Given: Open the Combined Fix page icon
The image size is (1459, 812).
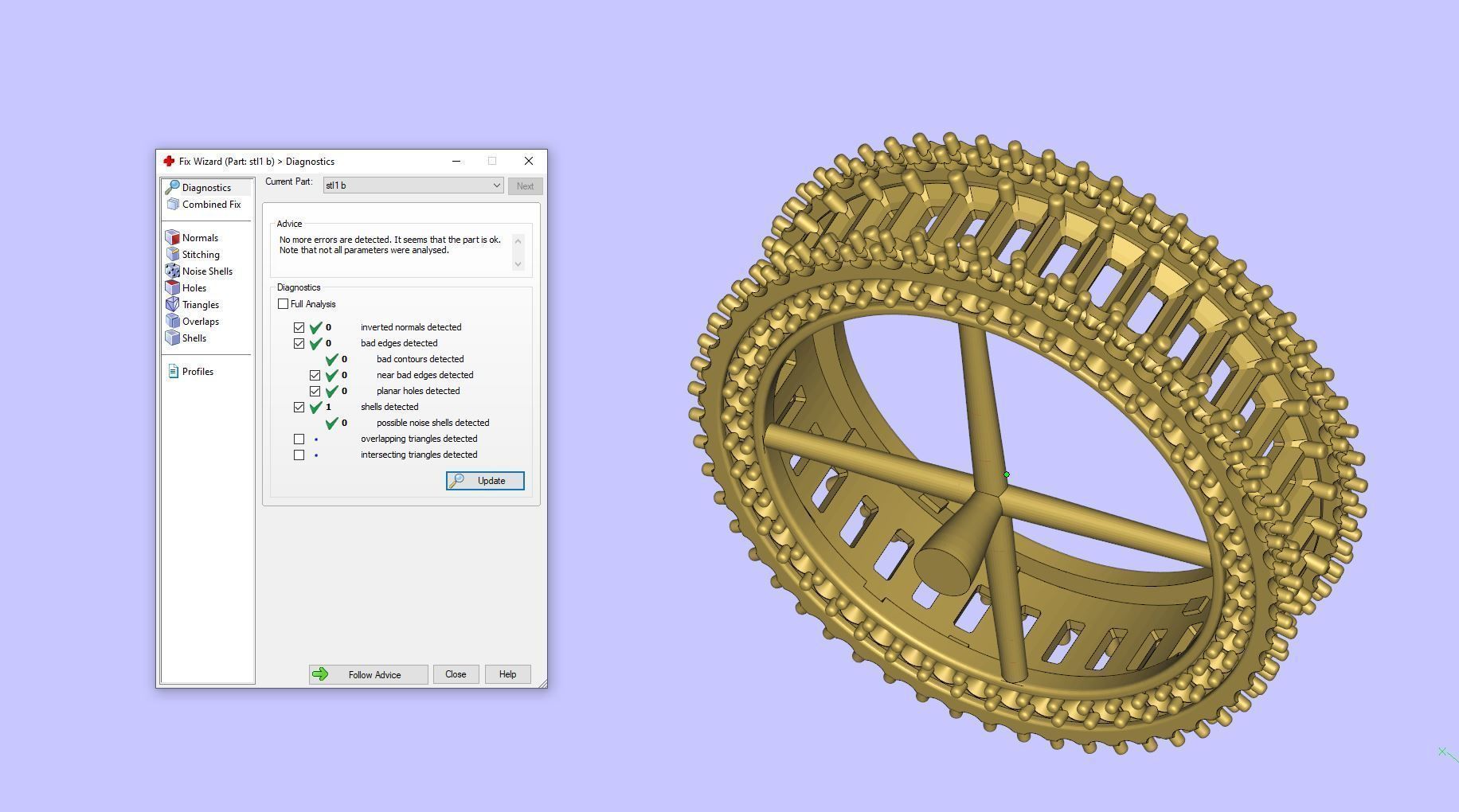Looking at the screenshot, I should pos(173,205).
